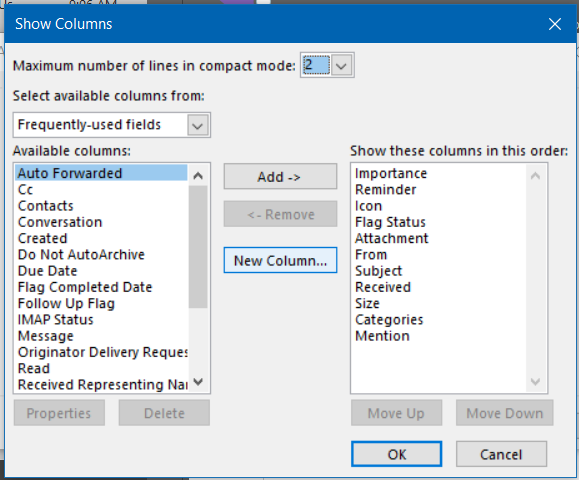
Task: Select From in shown columns list
Action: (x=439, y=254)
